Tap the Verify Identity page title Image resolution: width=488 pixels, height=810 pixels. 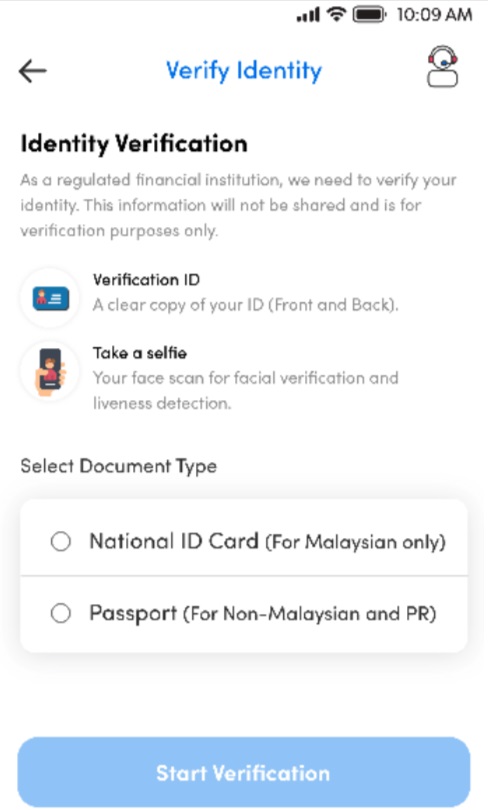point(244,71)
